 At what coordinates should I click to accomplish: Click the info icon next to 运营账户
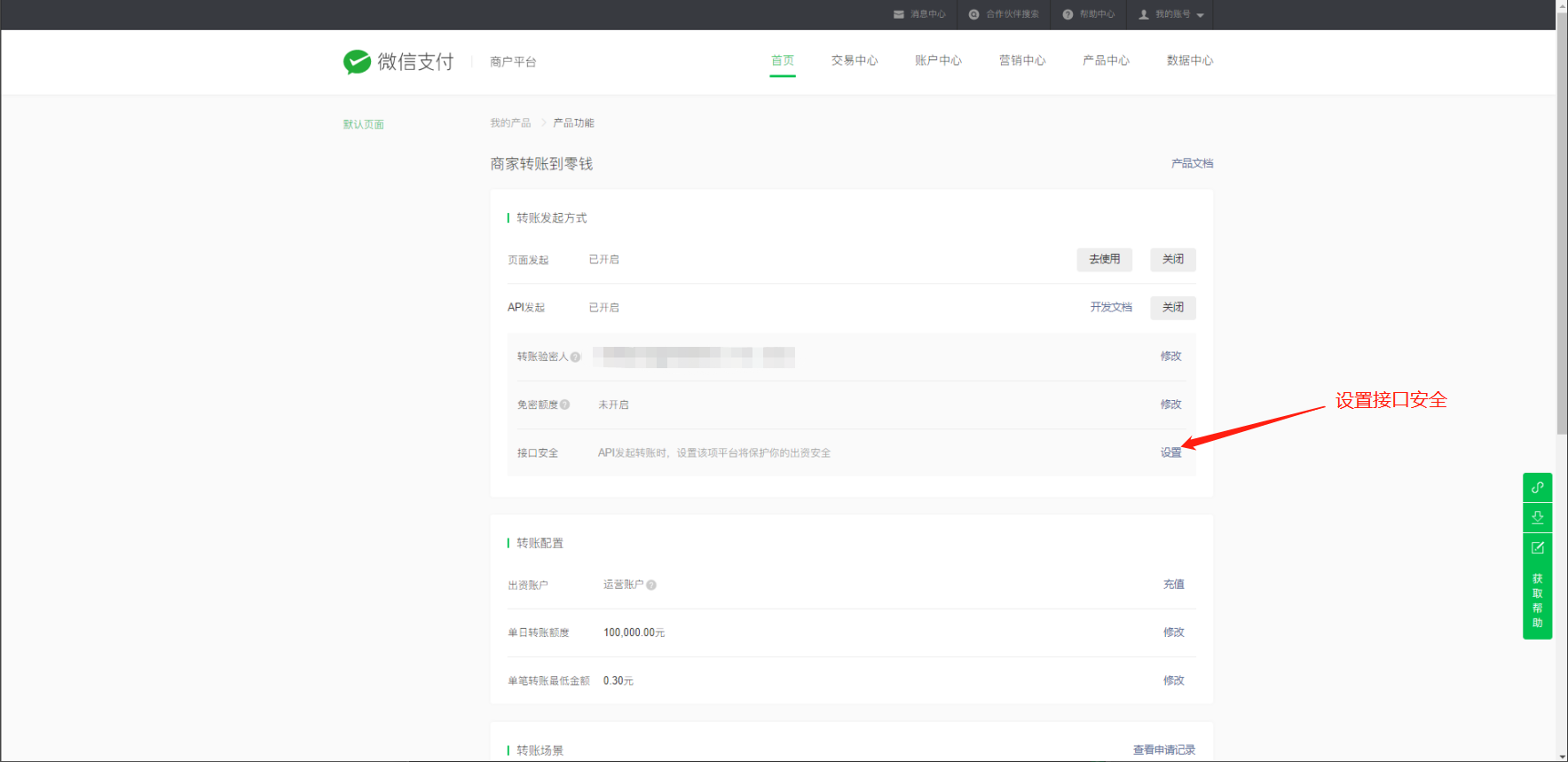(651, 585)
